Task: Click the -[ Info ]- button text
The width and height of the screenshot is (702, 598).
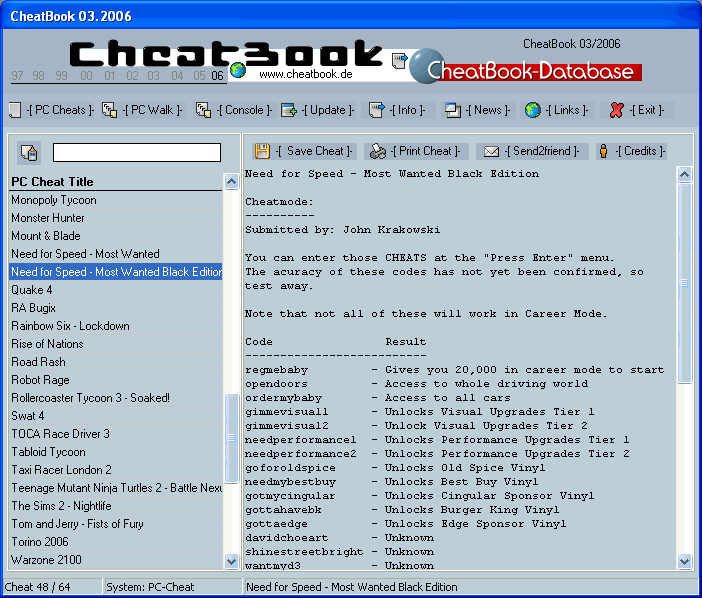Action: [x=407, y=110]
